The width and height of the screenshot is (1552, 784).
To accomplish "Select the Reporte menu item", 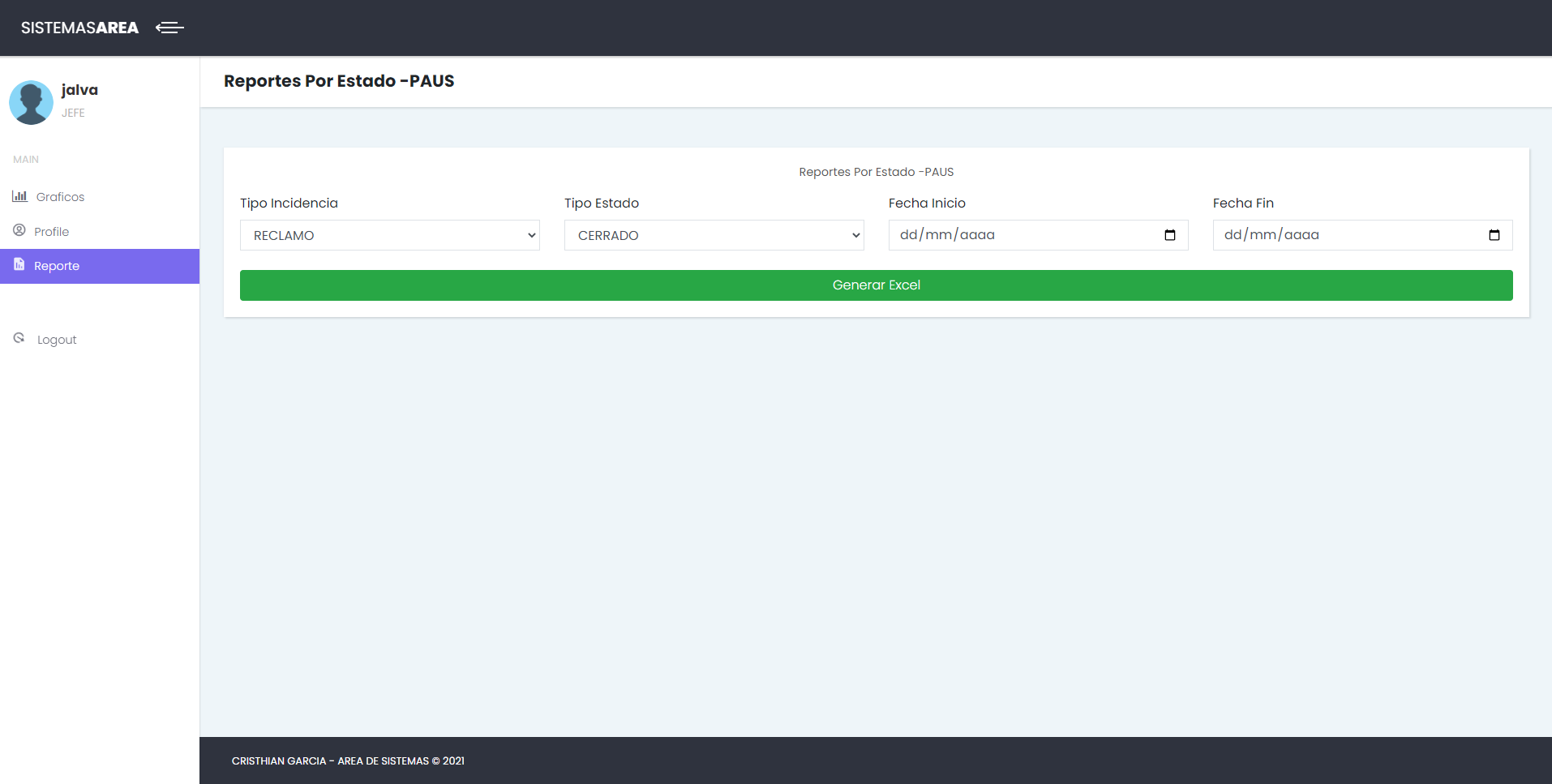I will click(x=55, y=265).
